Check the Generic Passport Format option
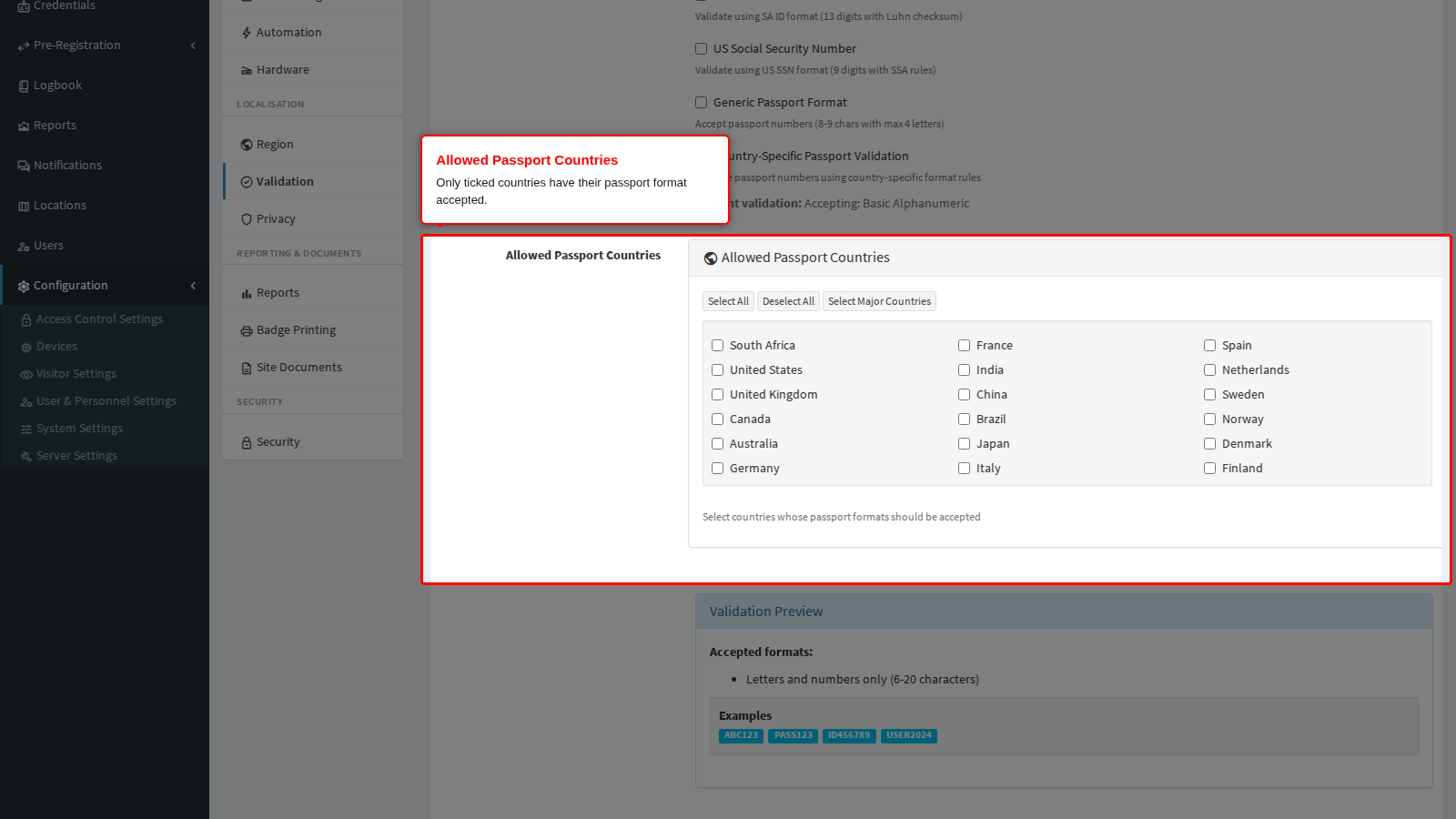 pos(702,103)
